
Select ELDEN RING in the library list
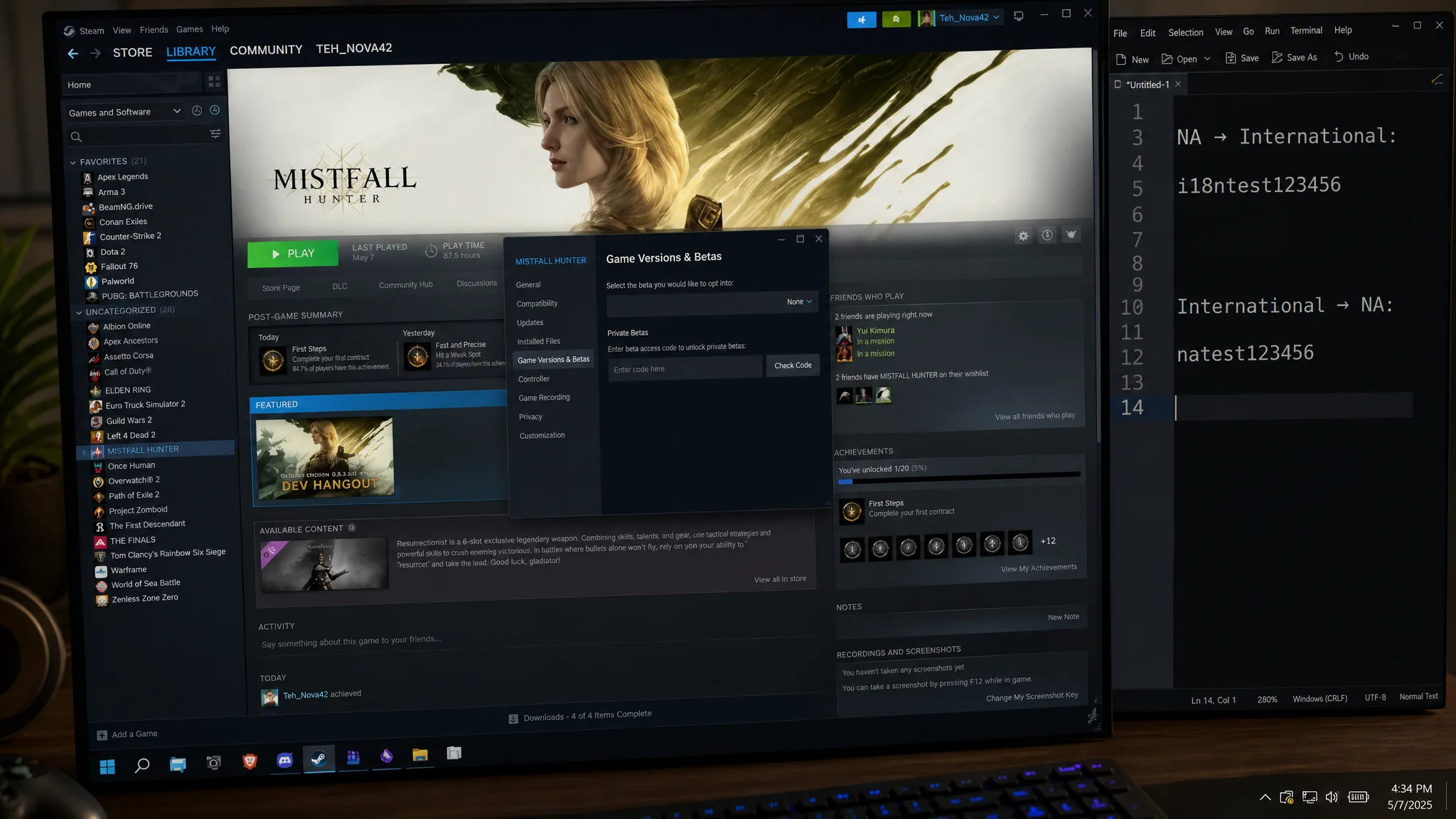(x=127, y=390)
